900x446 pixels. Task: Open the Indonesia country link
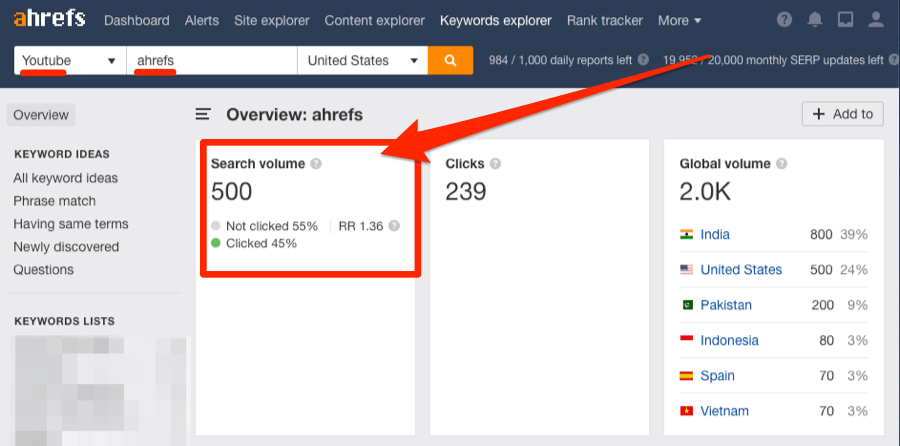point(730,340)
